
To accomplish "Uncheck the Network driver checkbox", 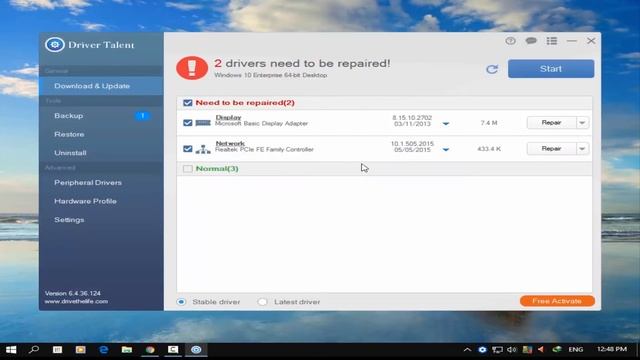I will coord(188,149).
